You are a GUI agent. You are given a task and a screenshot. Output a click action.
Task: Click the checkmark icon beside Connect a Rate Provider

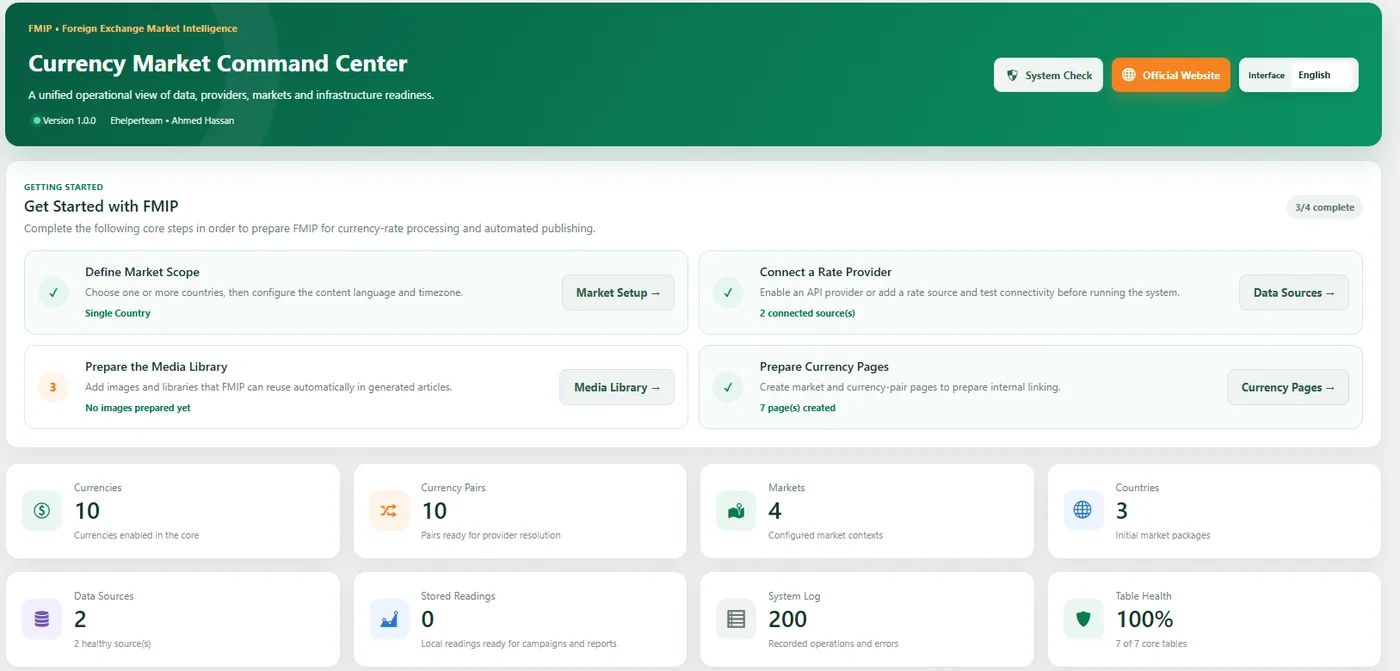[728, 293]
